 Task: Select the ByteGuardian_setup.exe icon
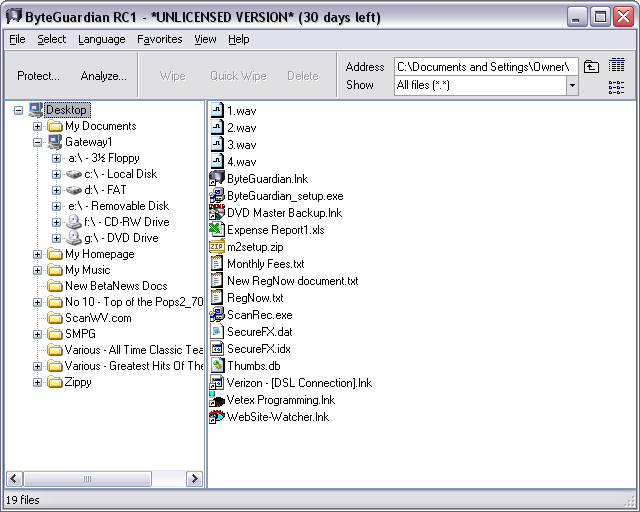pyautogui.click(x=217, y=196)
